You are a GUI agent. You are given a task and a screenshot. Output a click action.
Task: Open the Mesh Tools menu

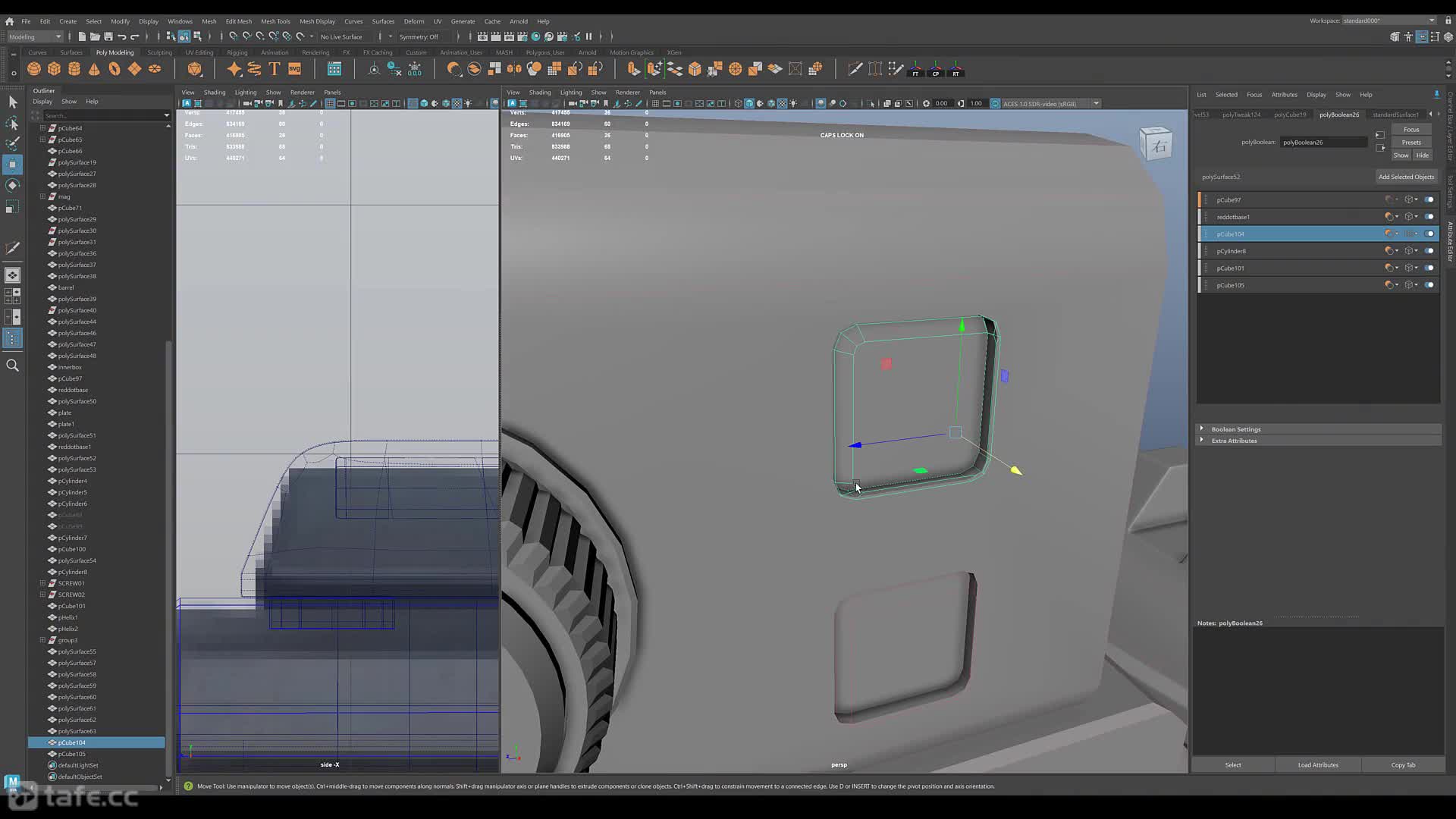click(275, 21)
